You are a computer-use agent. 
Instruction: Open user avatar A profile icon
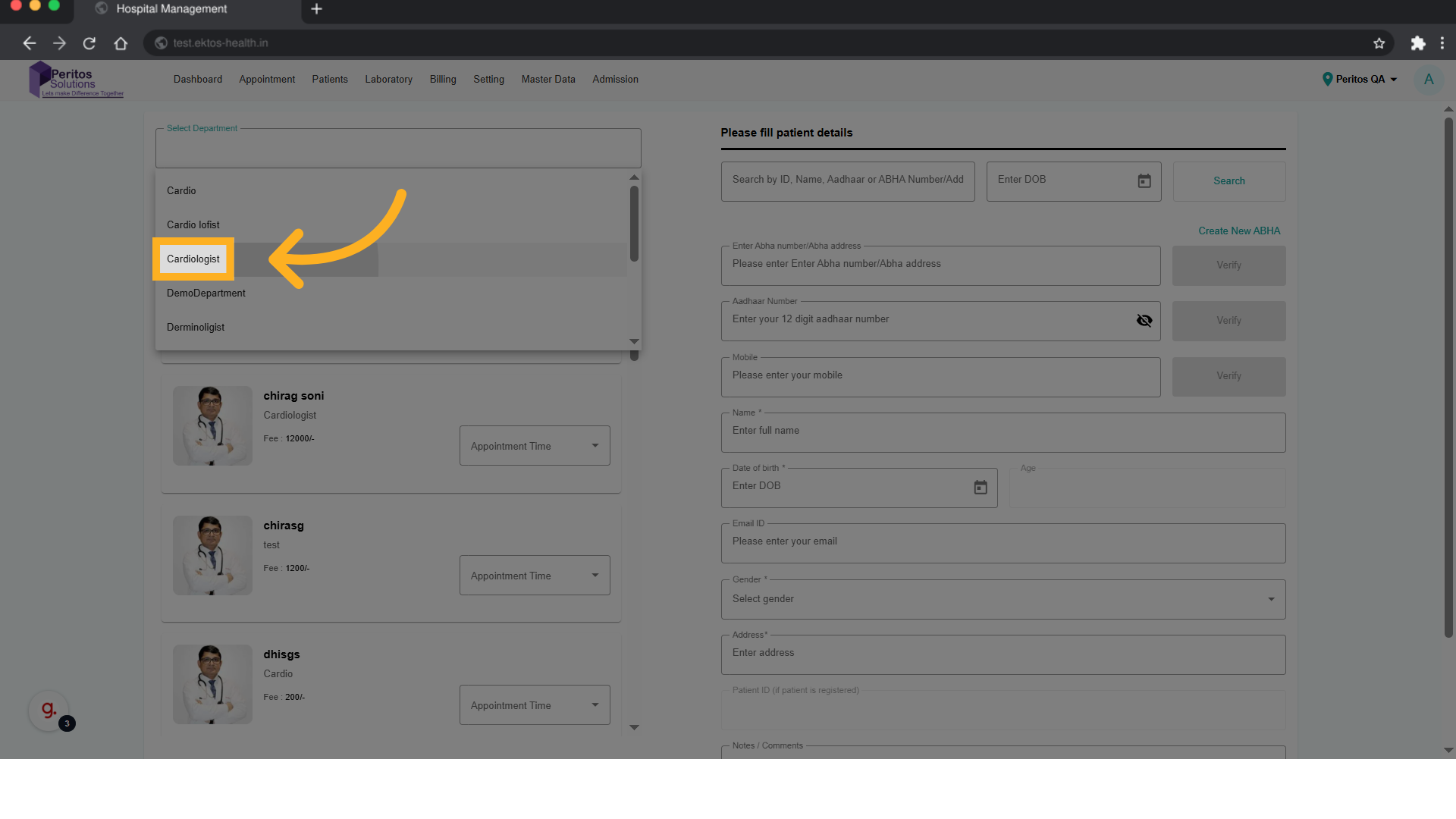(1429, 80)
